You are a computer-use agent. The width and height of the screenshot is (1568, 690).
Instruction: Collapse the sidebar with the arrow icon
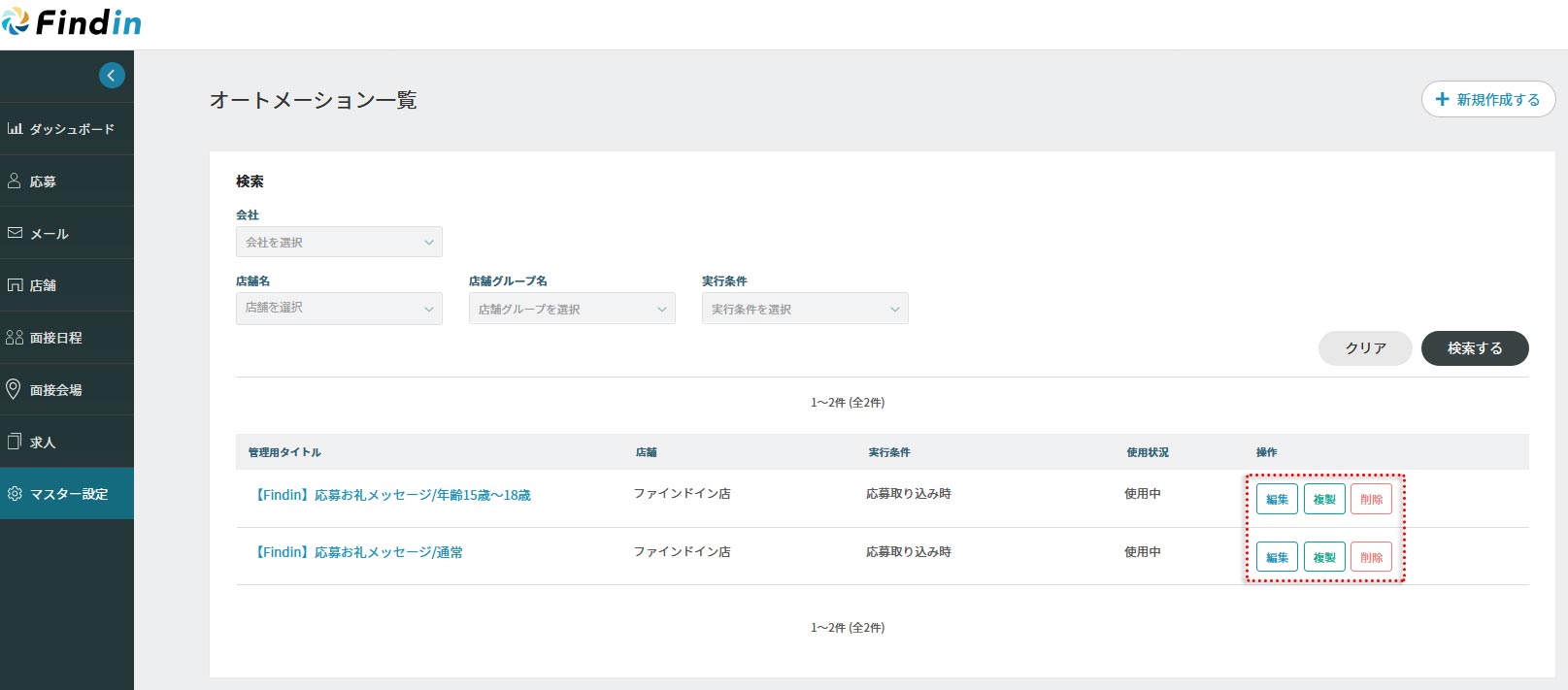click(x=112, y=76)
